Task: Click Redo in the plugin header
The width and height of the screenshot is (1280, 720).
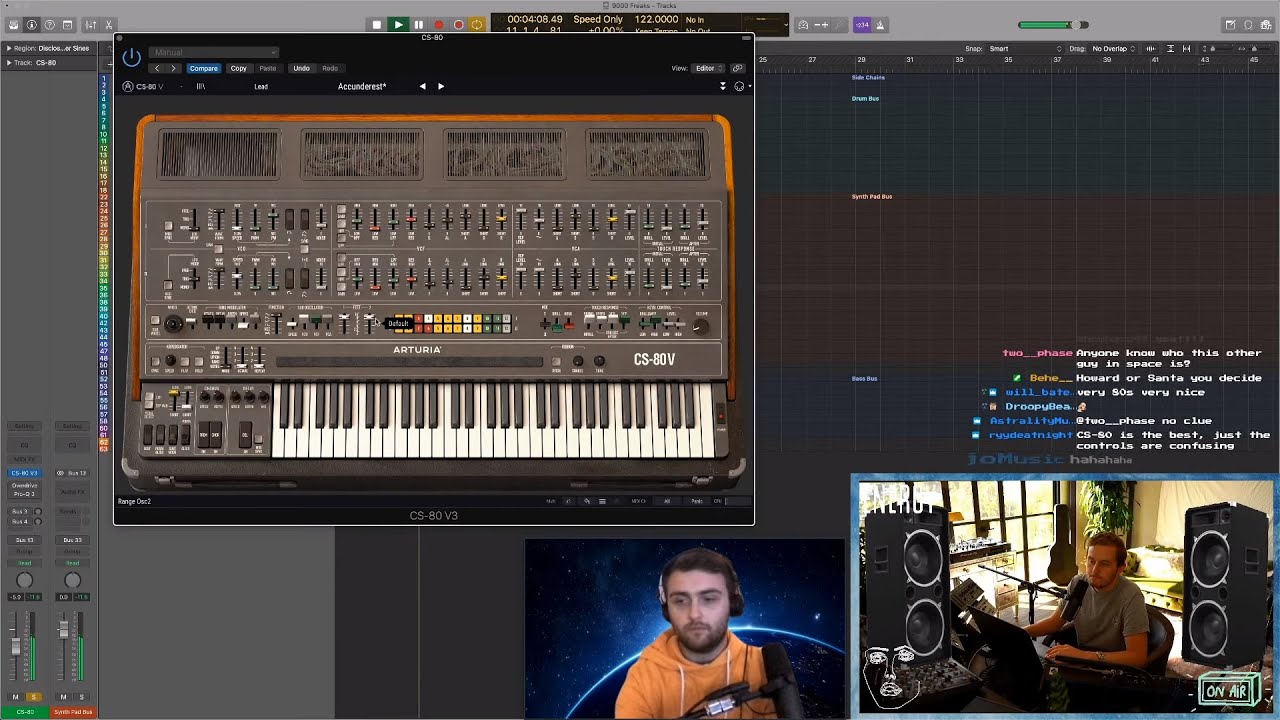Action: tap(330, 68)
